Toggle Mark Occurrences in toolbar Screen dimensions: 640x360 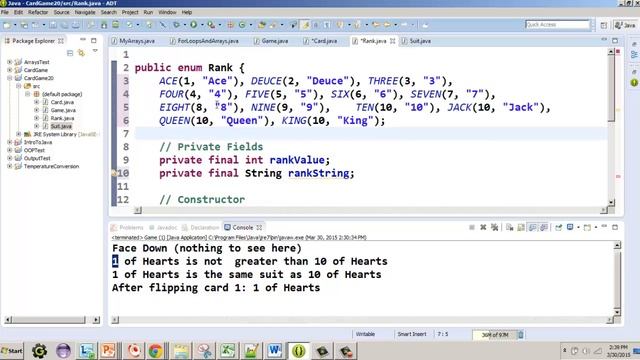click(x=305, y=25)
